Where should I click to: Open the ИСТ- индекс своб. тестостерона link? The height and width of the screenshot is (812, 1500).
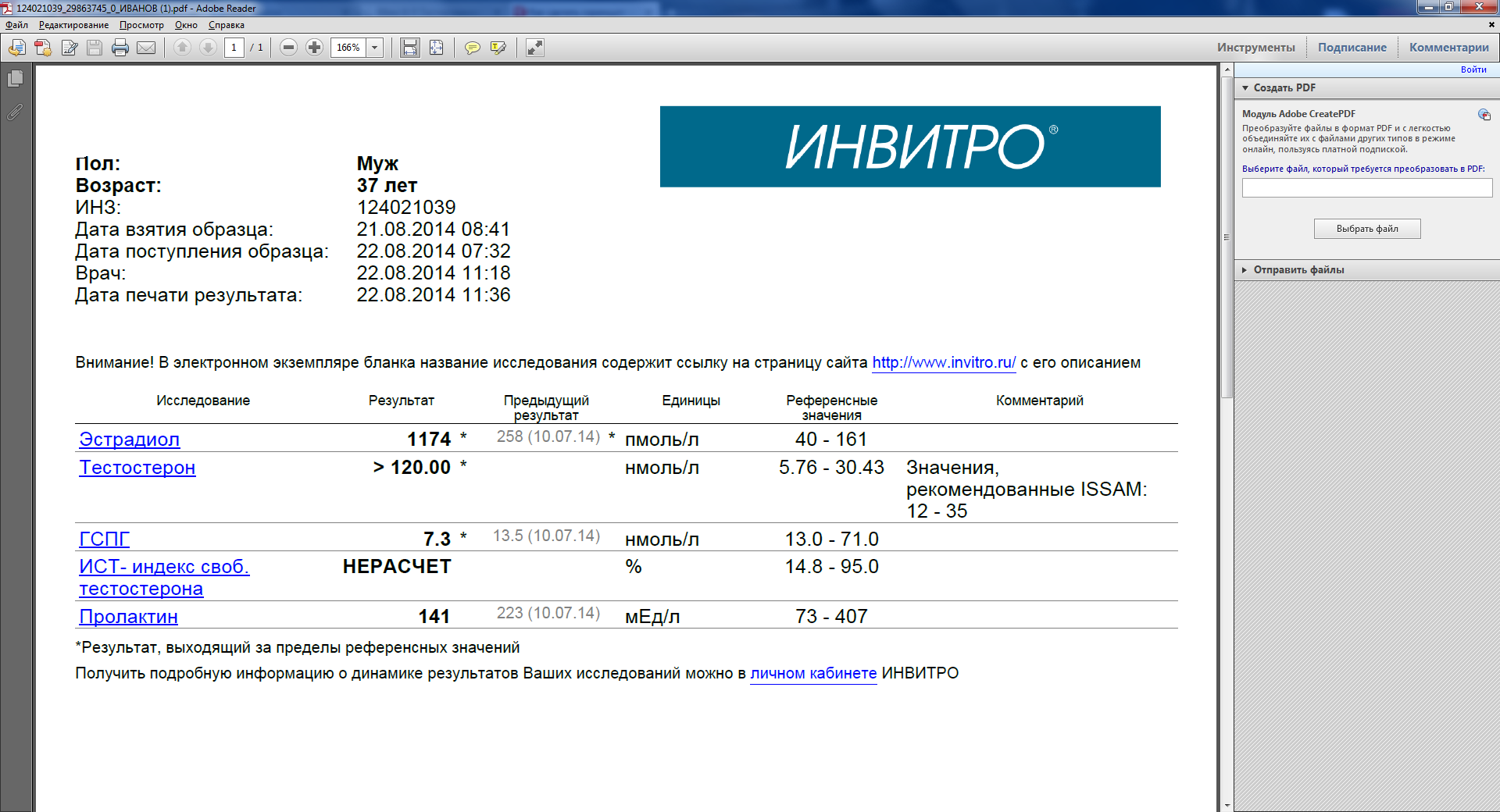(x=164, y=578)
